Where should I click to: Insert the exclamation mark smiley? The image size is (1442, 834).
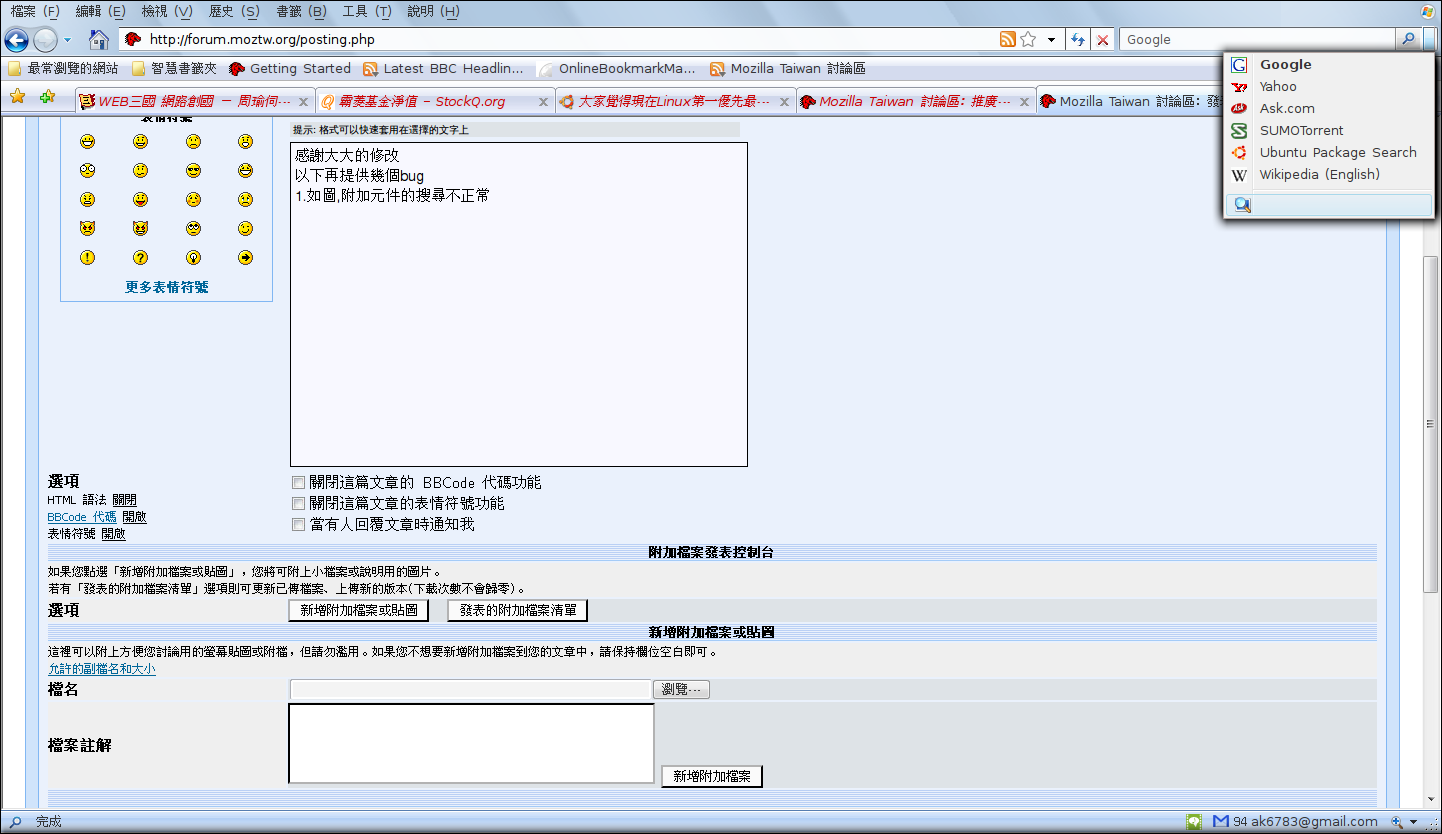88,258
